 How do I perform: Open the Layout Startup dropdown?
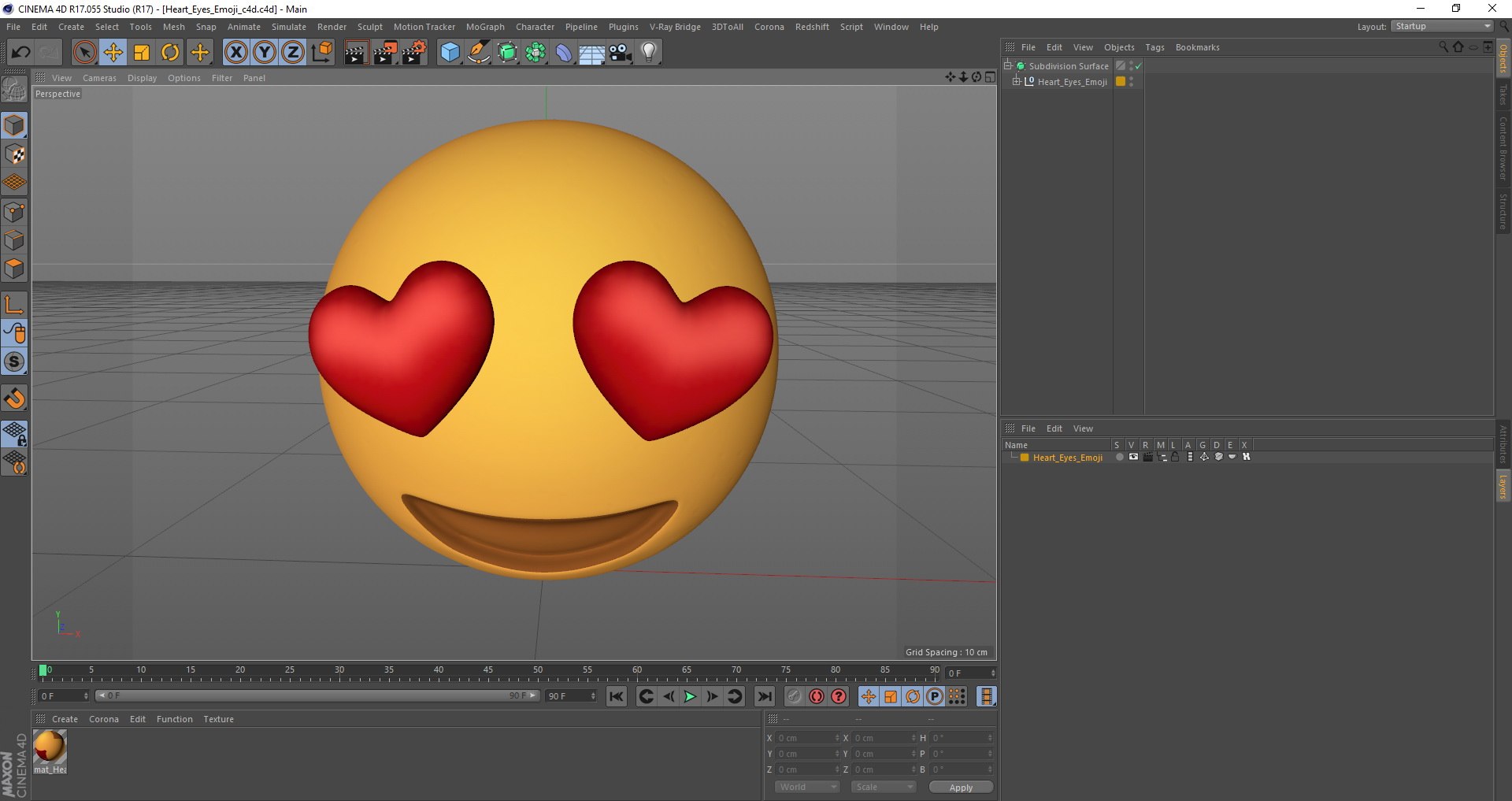[1442, 26]
